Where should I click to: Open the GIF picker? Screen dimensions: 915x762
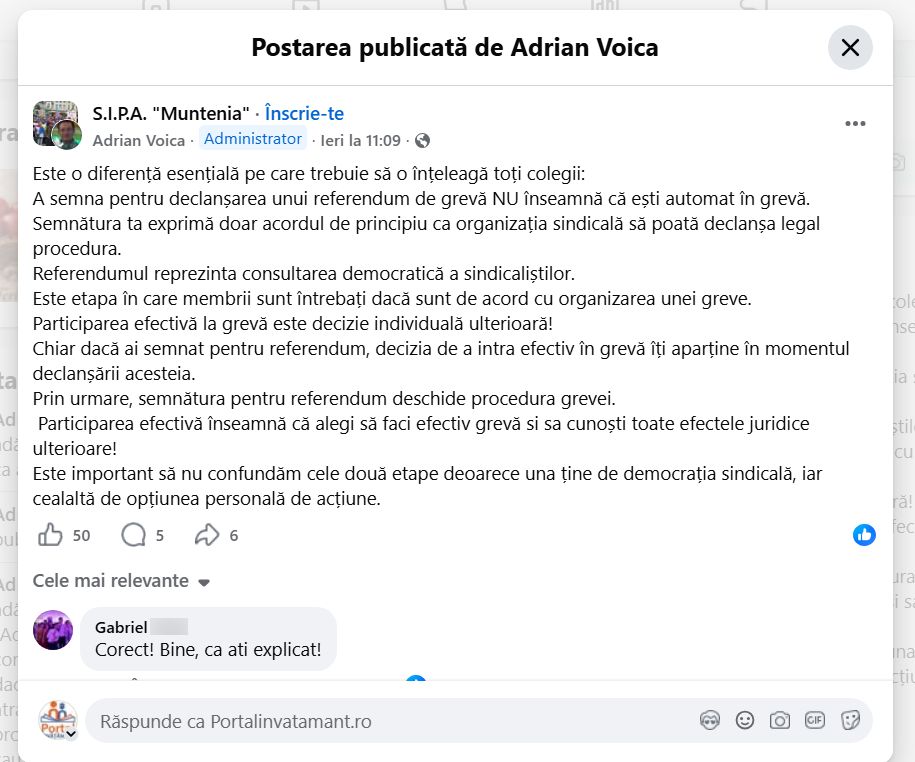(815, 720)
